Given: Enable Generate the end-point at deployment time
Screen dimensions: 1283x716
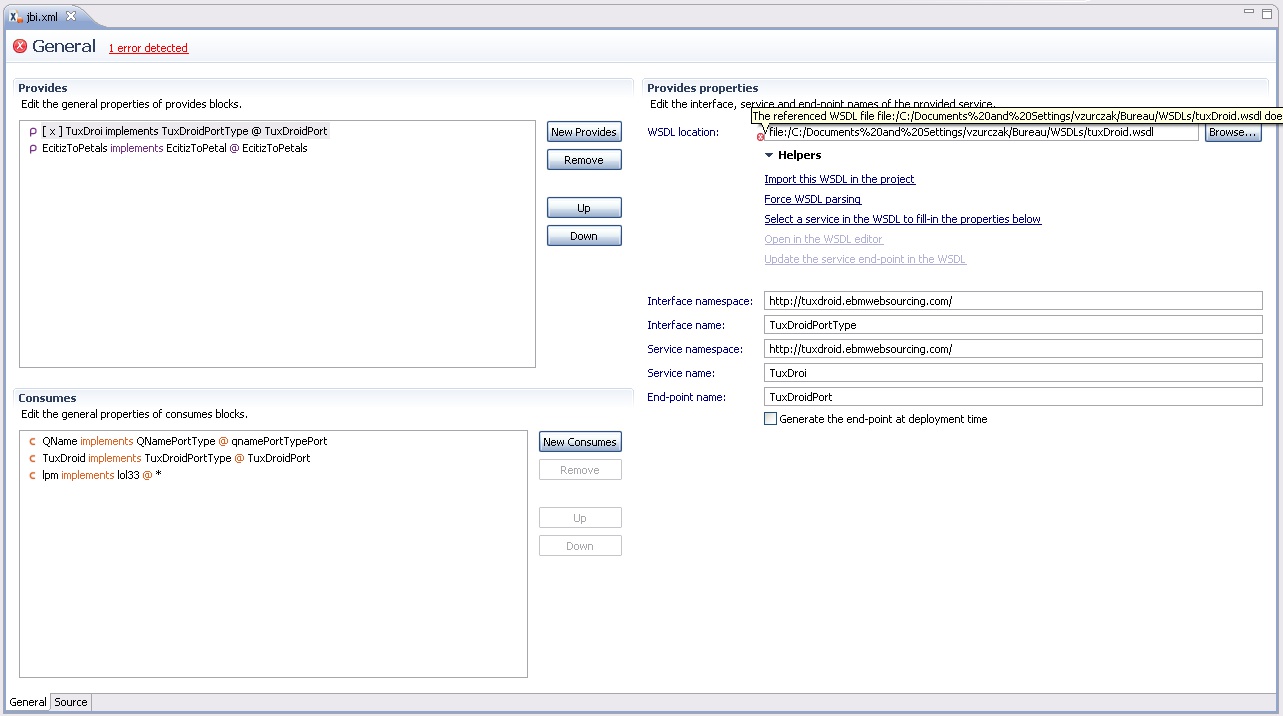Looking at the screenshot, I should click(x=770, y=419).
